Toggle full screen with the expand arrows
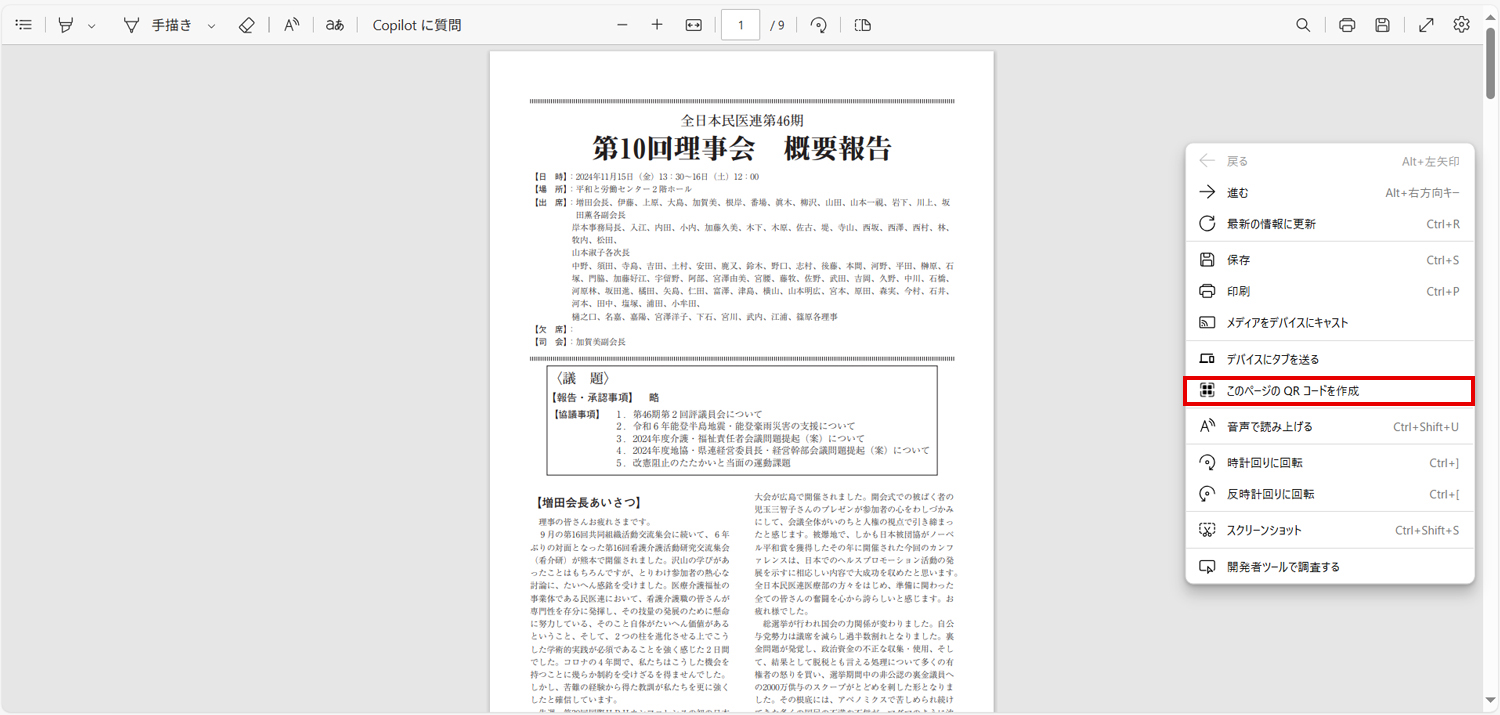Viewport: 1500px width, 715px height. point(1426,25)
